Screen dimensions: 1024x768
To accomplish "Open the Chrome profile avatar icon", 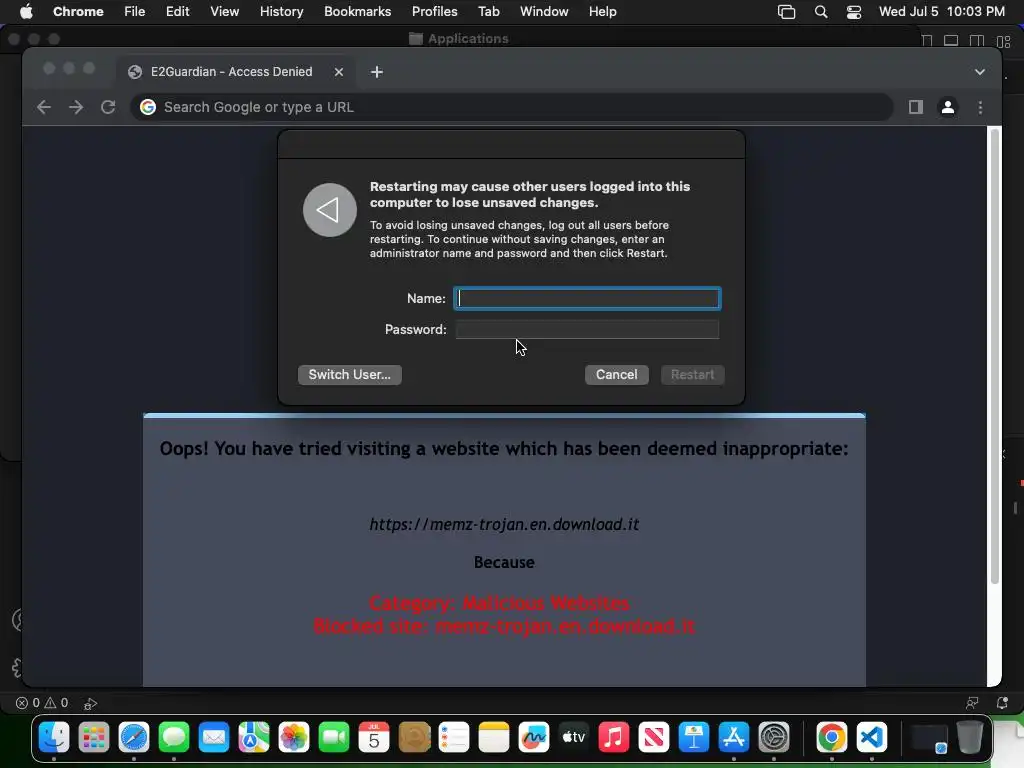I will coord(948,107).
